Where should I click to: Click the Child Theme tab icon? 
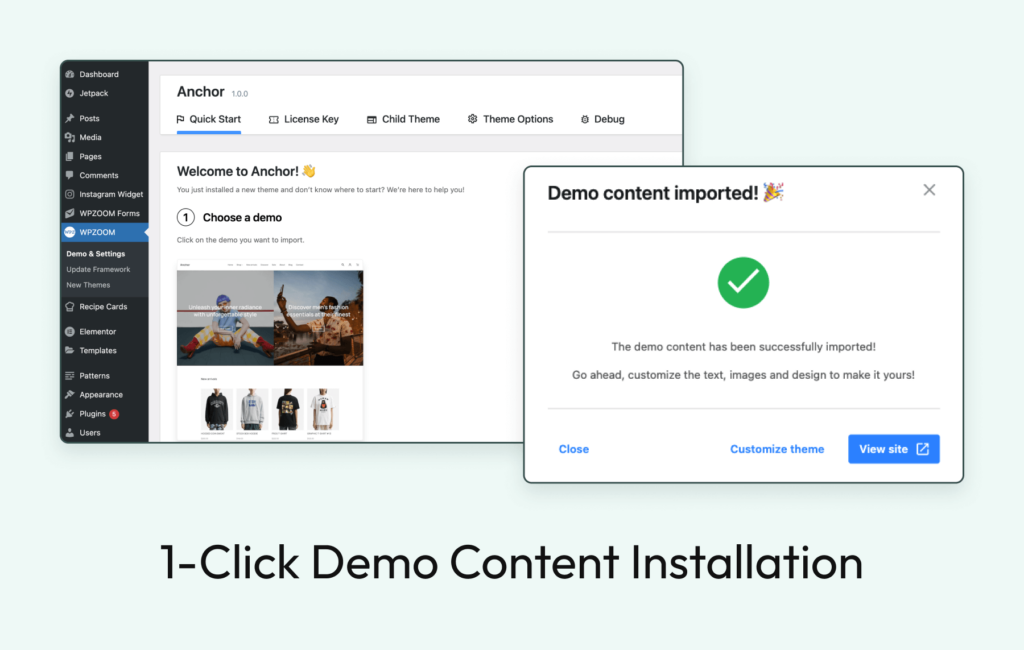(372, 120)
